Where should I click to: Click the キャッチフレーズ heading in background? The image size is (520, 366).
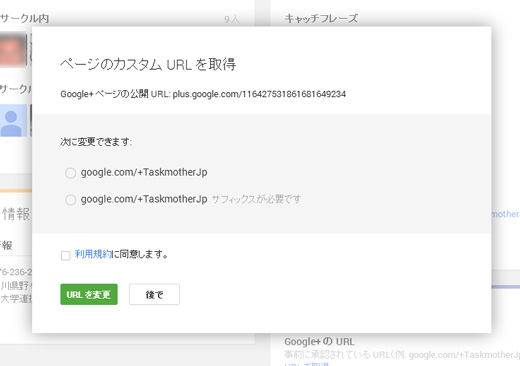pos(321,18)
